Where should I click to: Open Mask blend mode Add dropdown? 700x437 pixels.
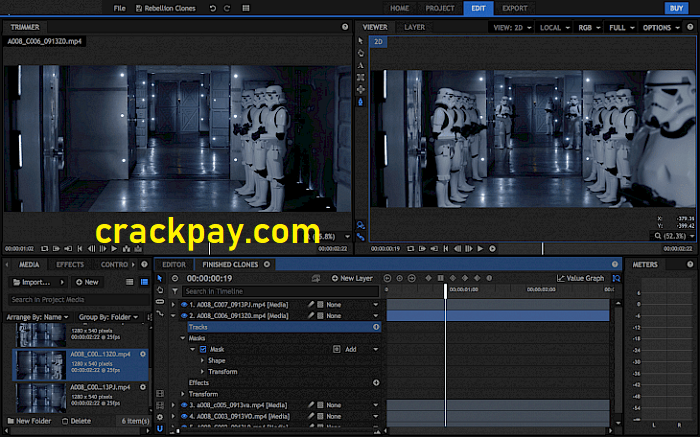pyautogui.click(x=362, y=349)
